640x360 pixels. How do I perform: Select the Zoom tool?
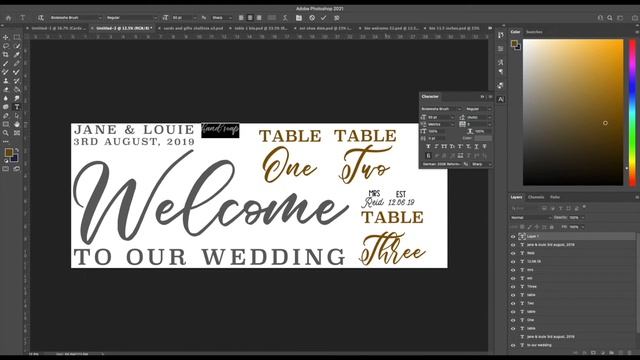click(x=6, y=133)
